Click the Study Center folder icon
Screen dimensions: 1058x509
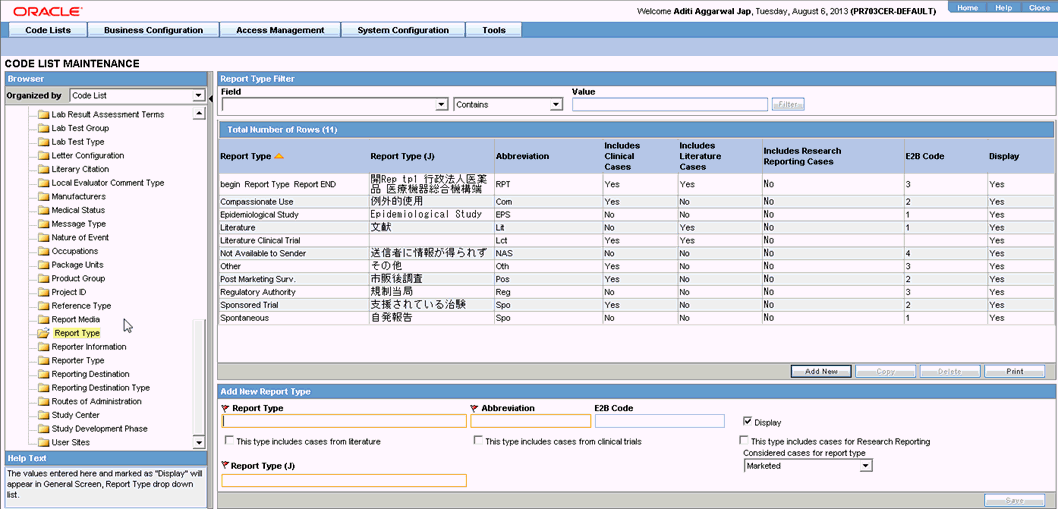tap(43, 415)
